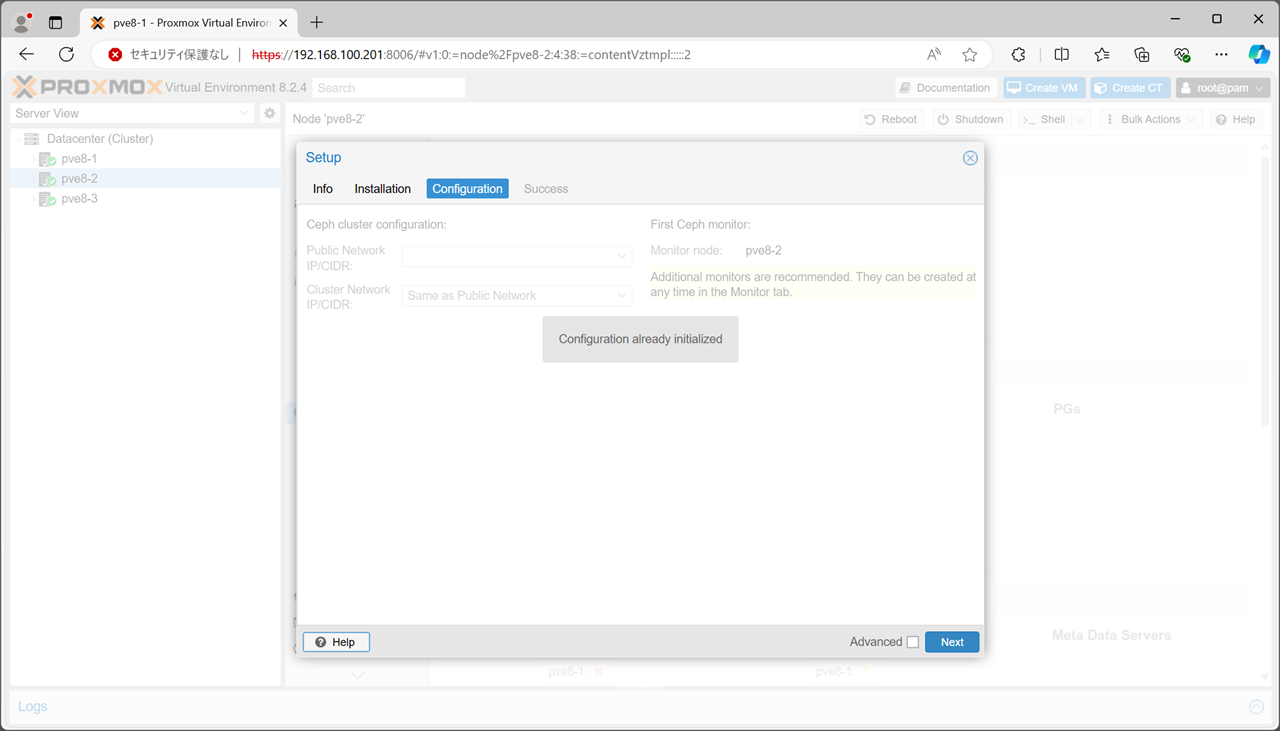Select pve8-3 node in tree
The image size is (1280, 731).
(x=79, y=199)
